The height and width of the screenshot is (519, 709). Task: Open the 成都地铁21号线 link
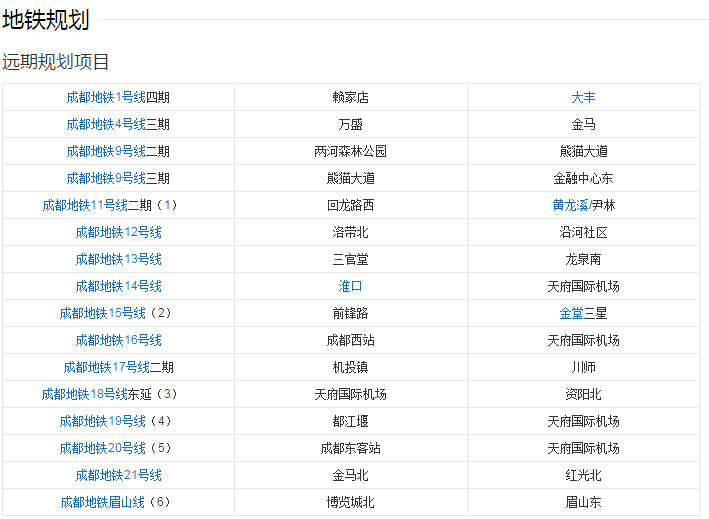point(118,476)
